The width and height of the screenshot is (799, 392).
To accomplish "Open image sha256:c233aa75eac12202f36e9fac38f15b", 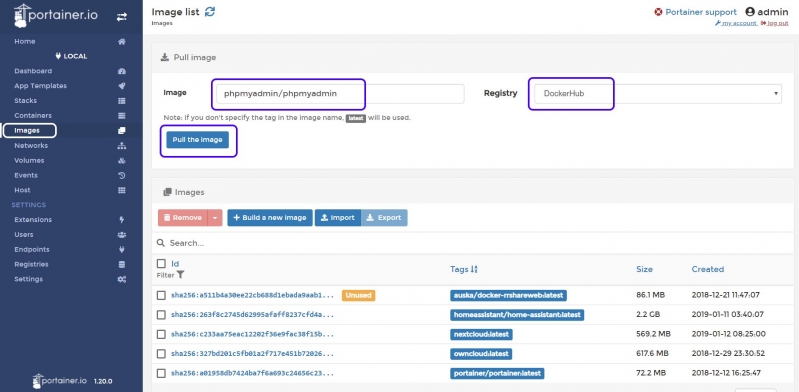I will pyautogui.click(x=252, y=334).
